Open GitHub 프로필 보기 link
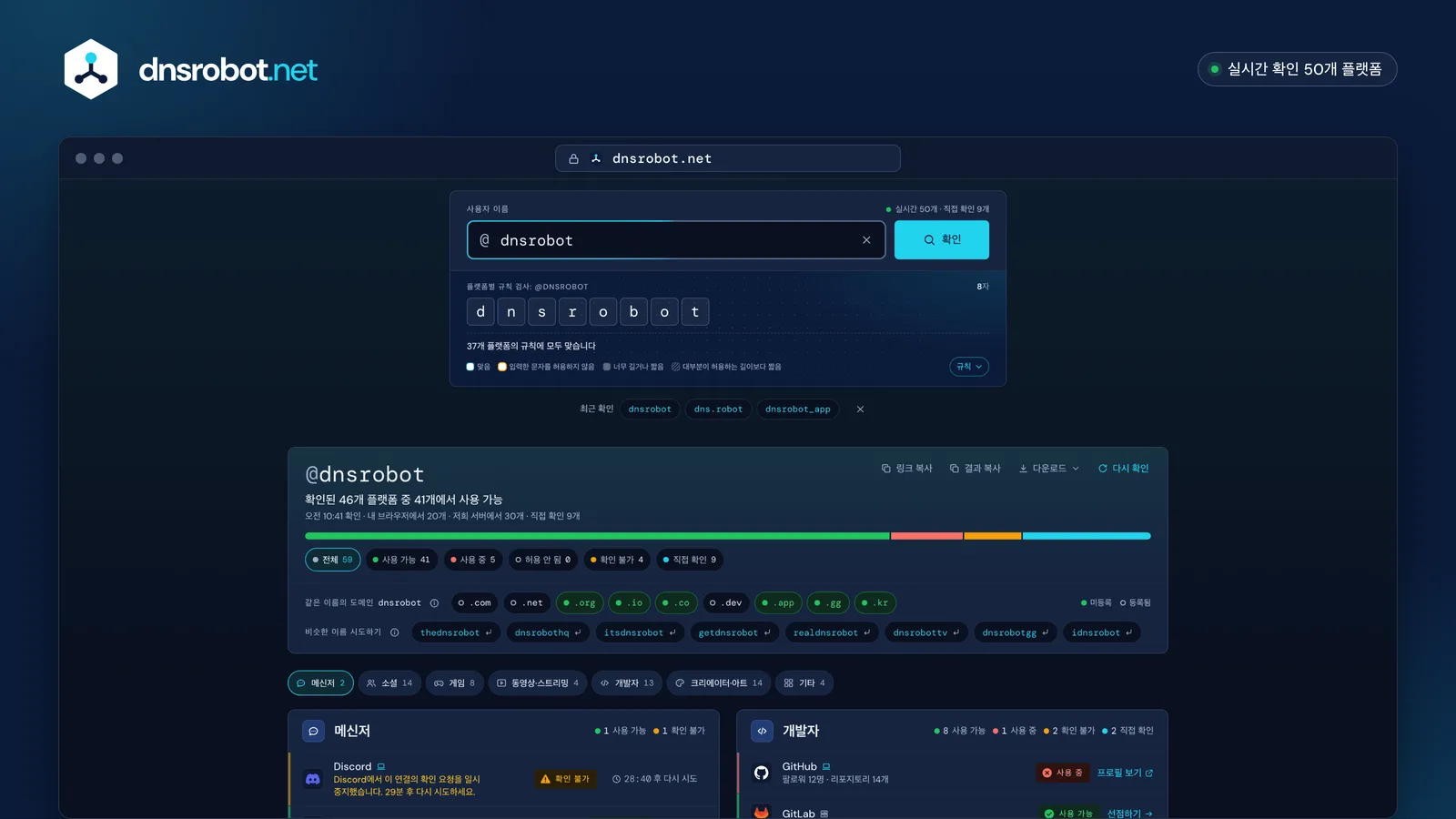 coord(1125,773)
